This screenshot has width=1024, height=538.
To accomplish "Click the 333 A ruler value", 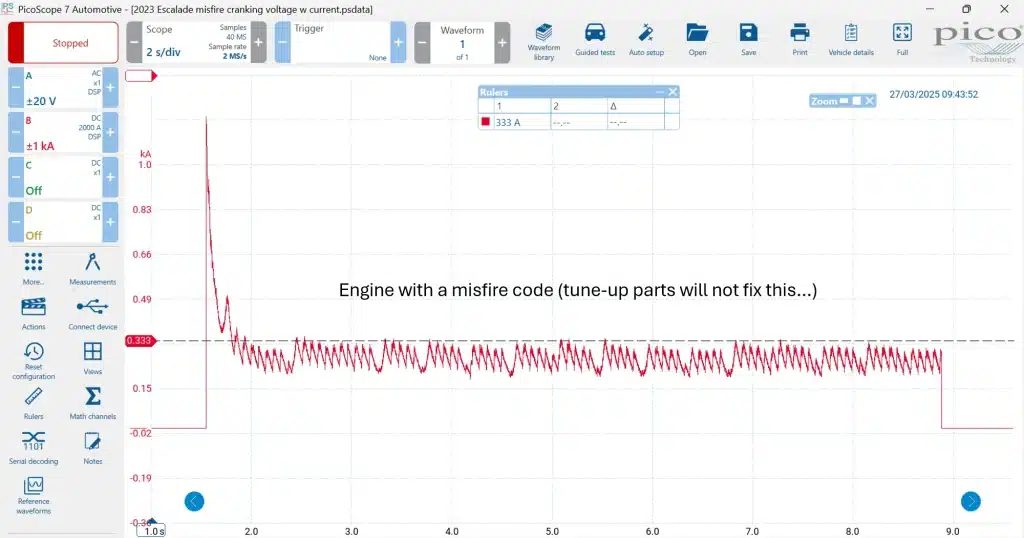I will pyautogui.click(x=508, y=122).
